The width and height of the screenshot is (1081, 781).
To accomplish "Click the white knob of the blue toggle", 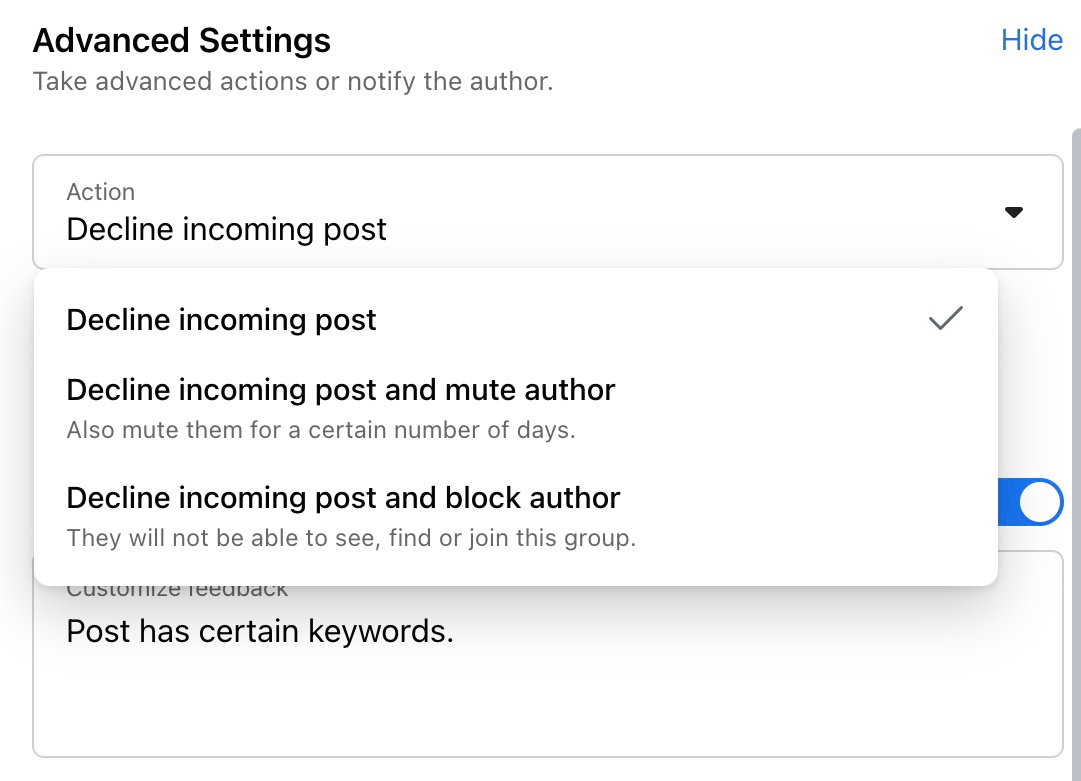I will click(1040, 502).
